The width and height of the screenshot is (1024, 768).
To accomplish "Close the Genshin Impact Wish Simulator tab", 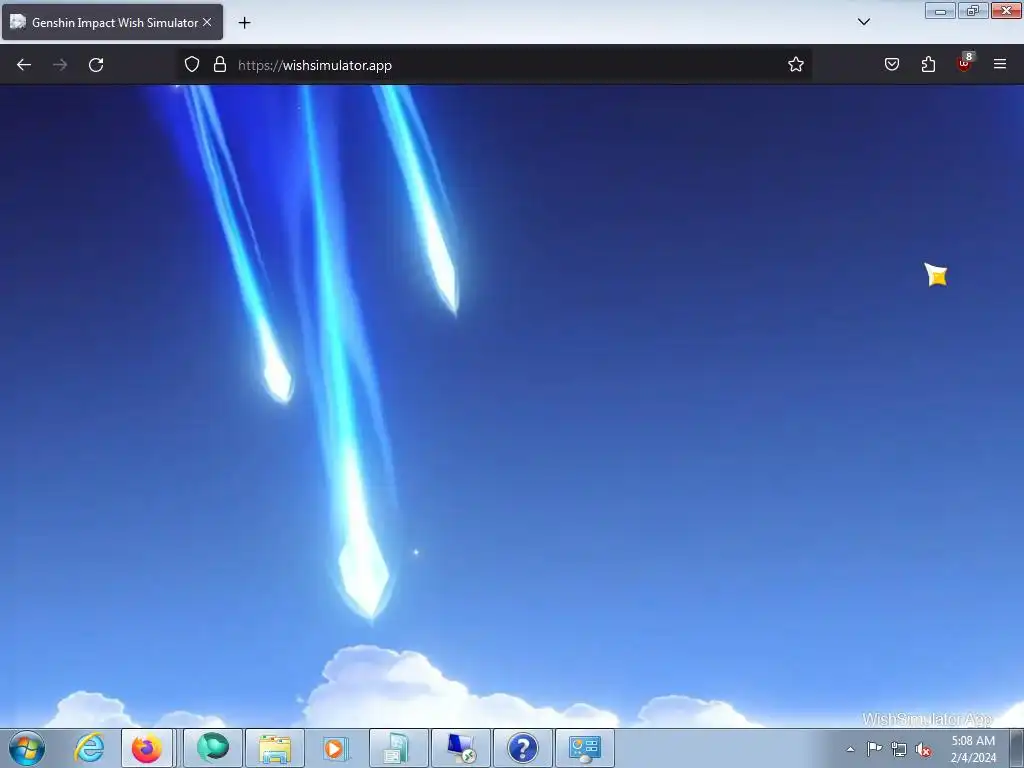I will point(207,22).
